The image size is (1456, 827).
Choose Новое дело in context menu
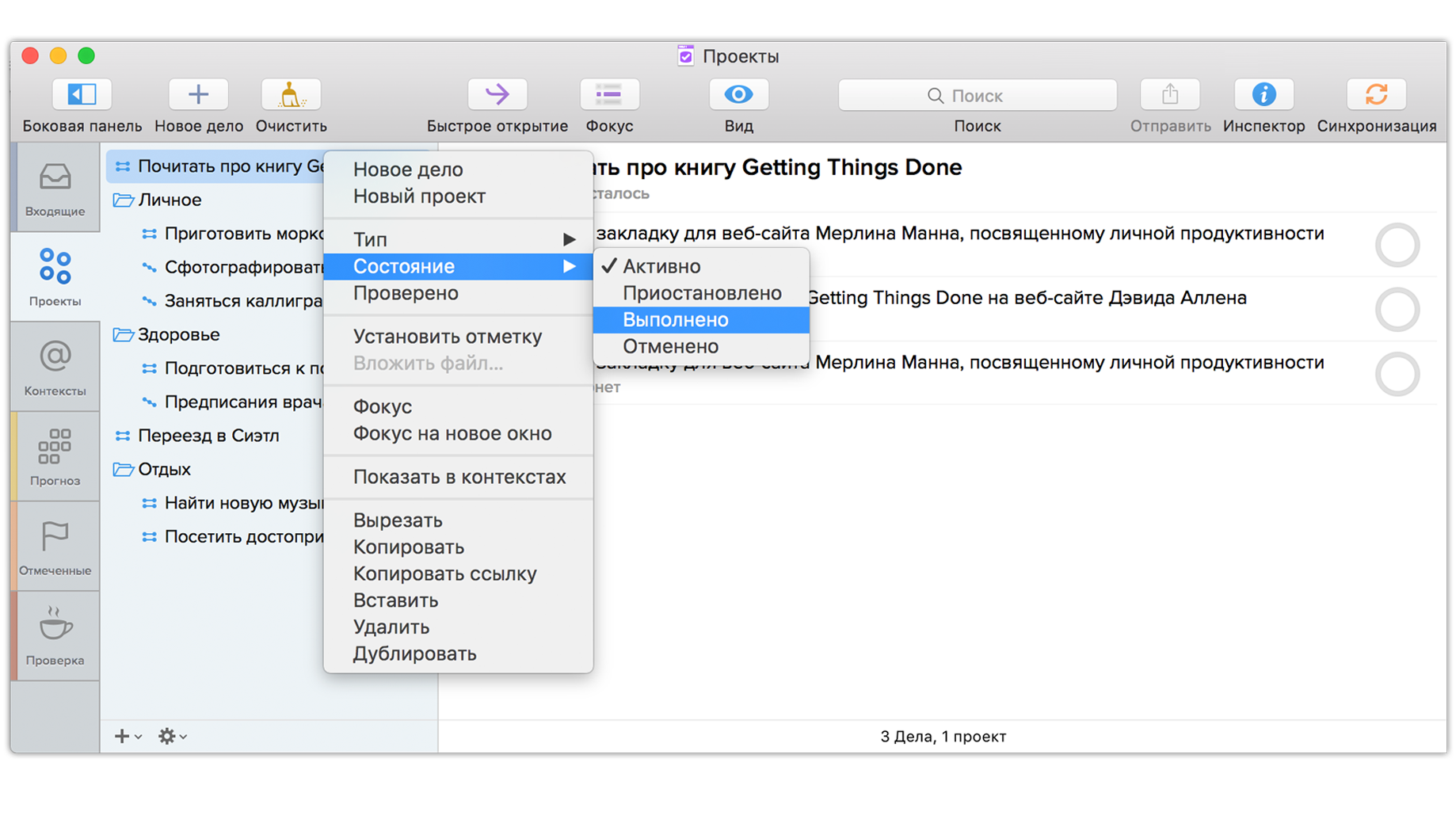click(458, 170)
